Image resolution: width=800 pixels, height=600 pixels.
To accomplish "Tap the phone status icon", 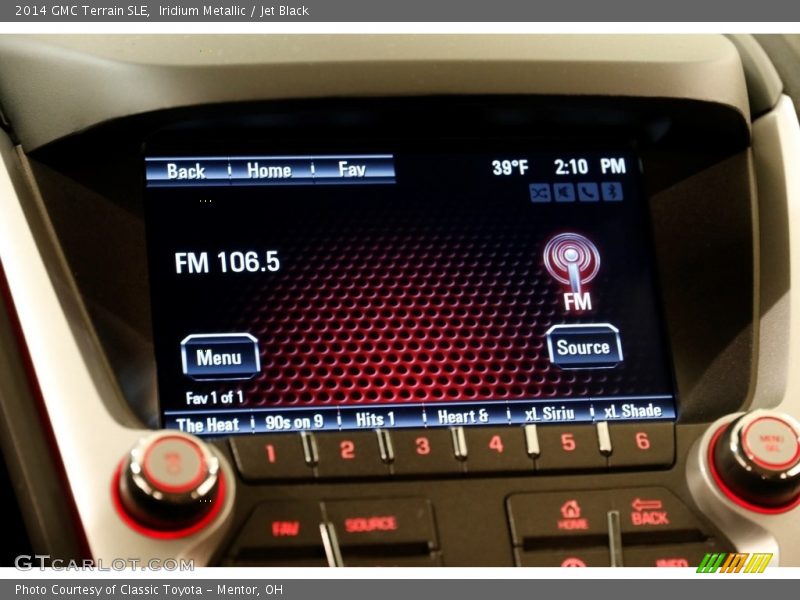I will (x=588, y=192).
